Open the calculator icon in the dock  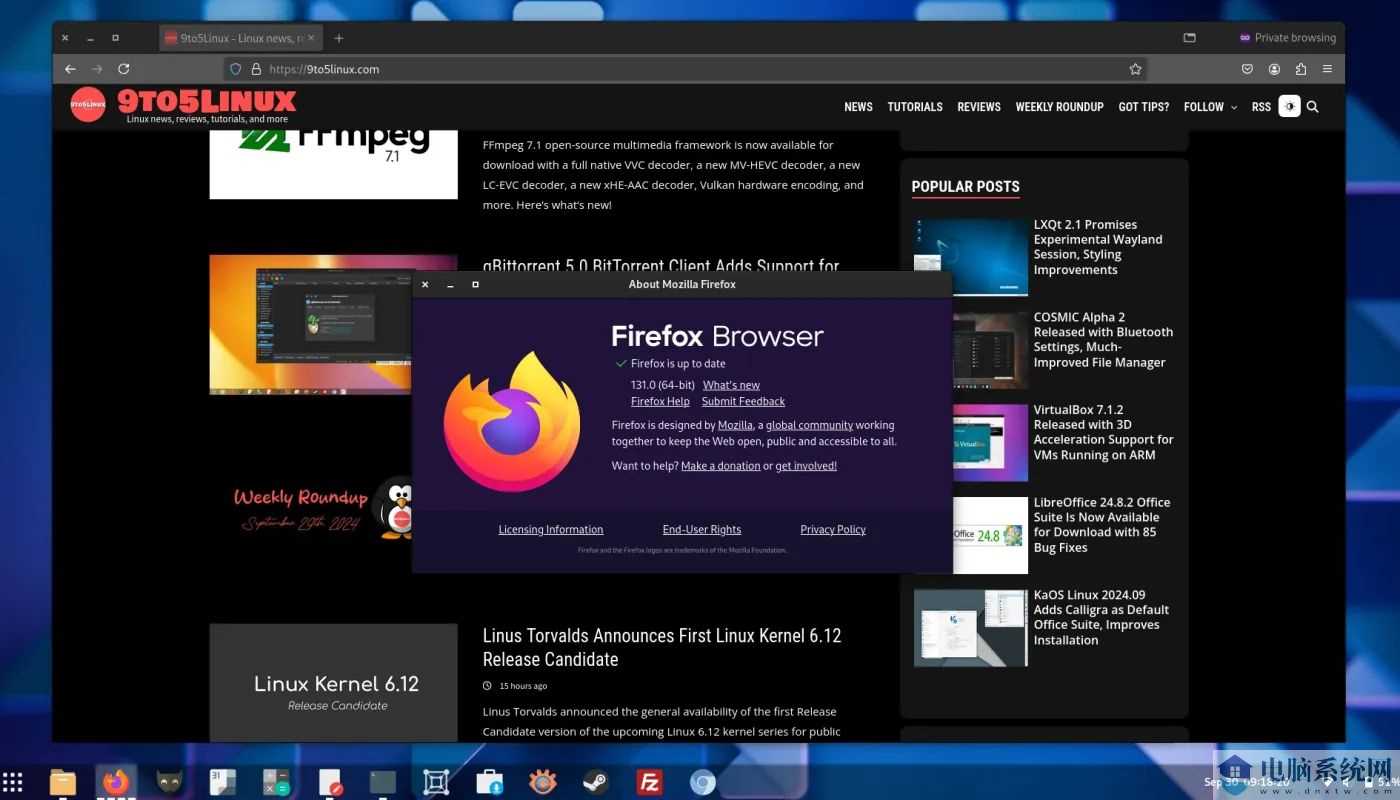point(276,781)
